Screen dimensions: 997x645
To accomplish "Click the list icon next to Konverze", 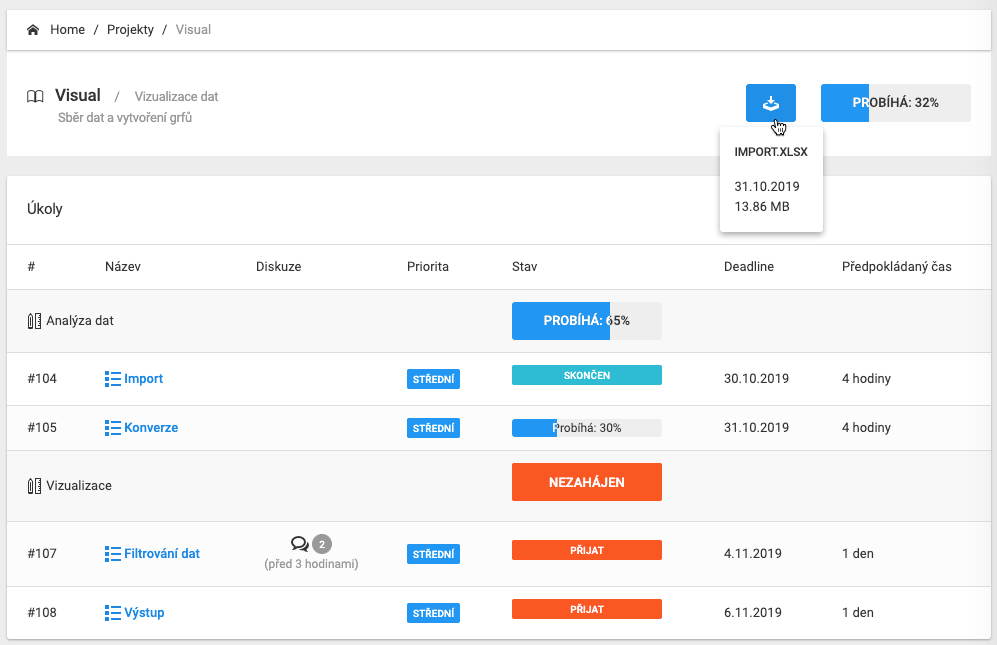I will (113, 428).
